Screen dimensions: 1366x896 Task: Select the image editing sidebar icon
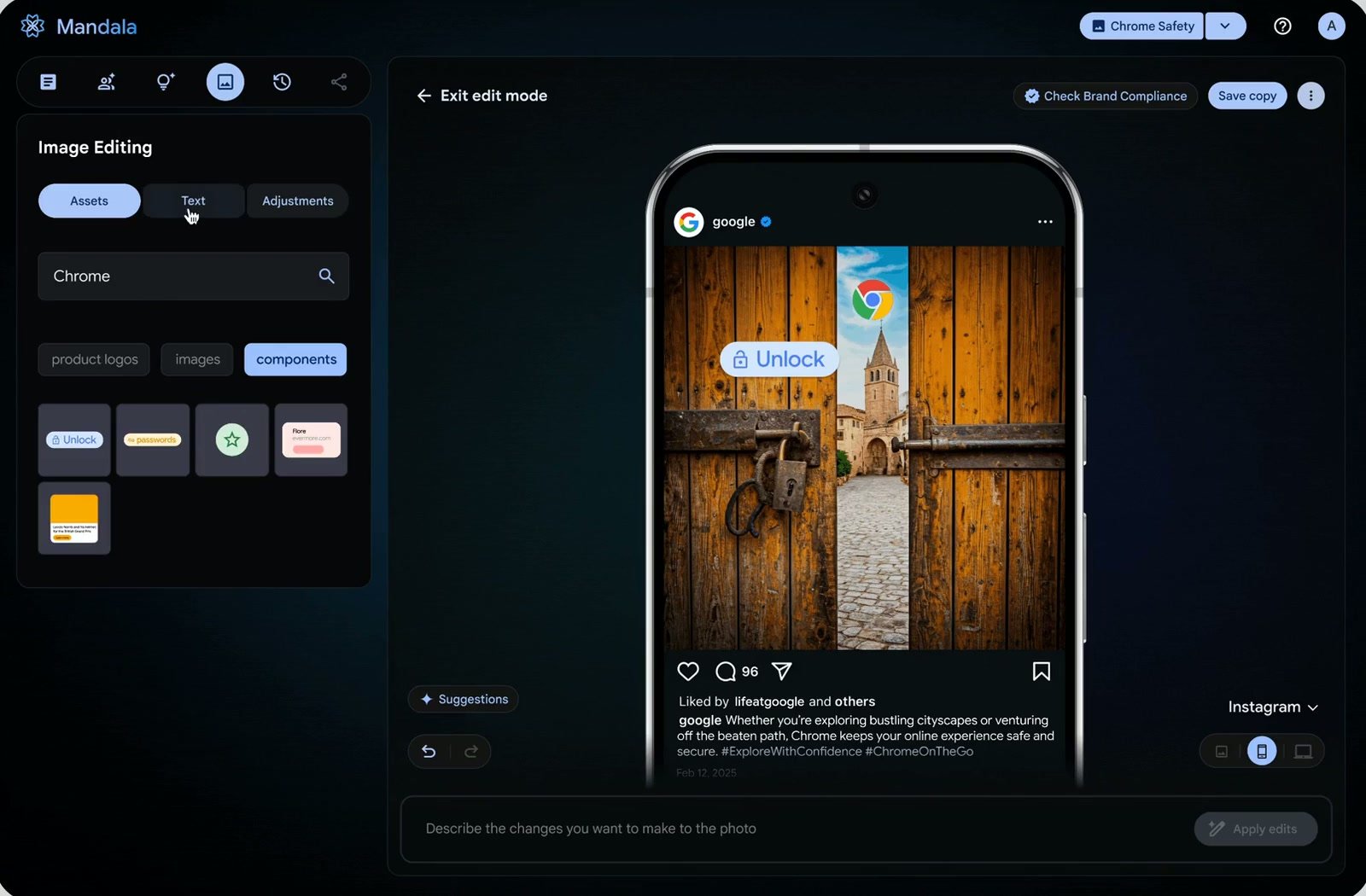point(225,82)
